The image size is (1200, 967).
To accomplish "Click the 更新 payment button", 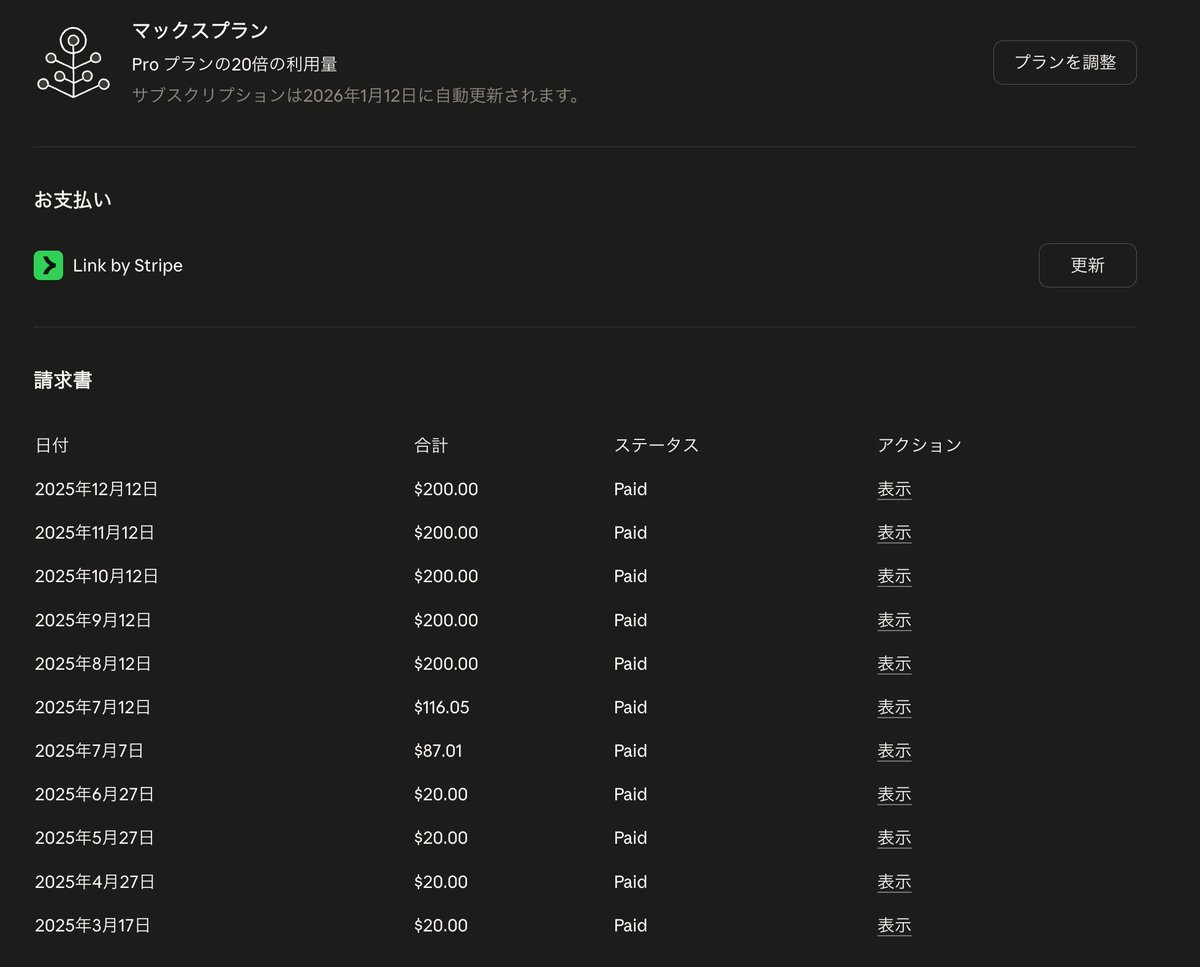I will pos(1087,265).
